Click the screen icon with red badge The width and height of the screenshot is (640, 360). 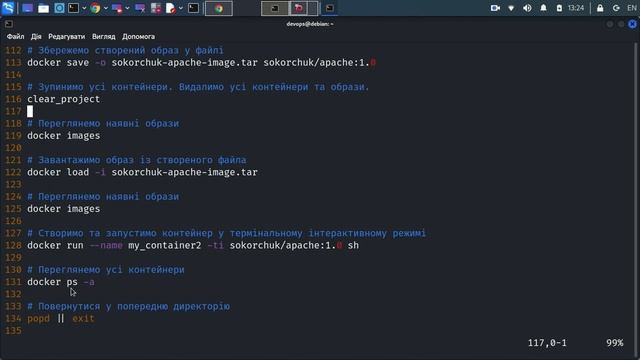pos(117,8)
